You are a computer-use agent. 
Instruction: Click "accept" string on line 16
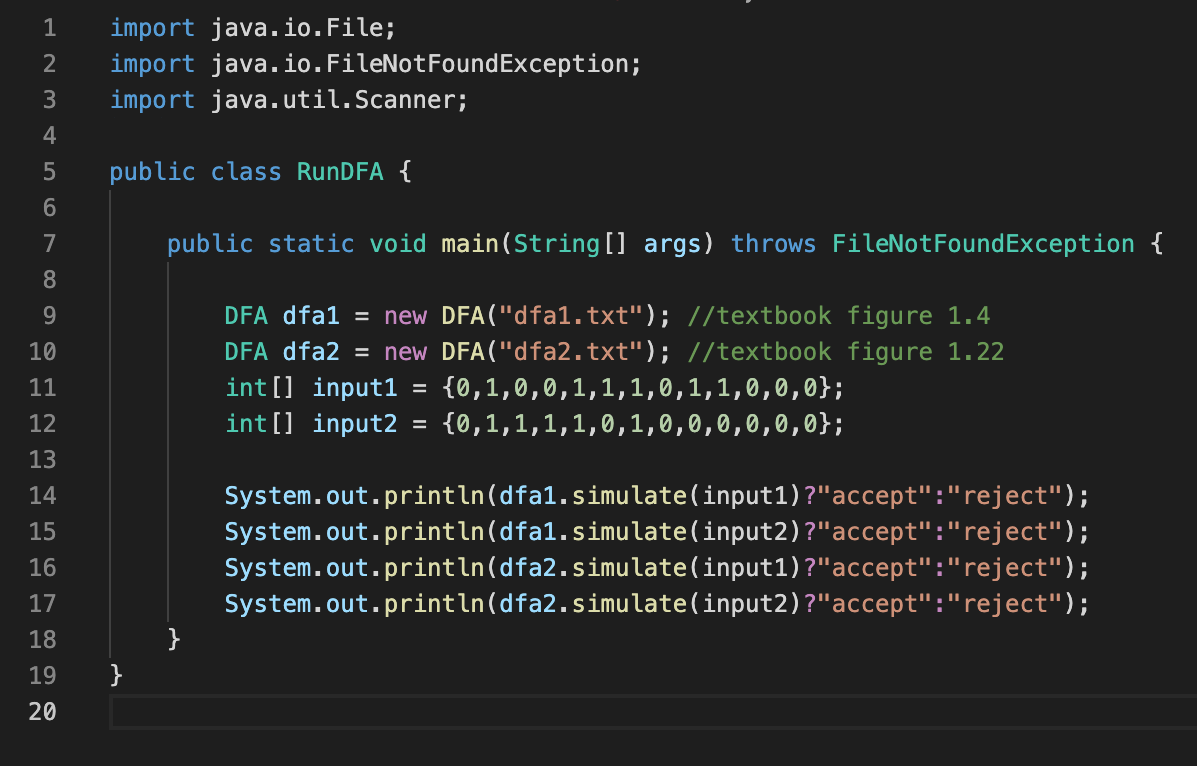tap(875, 567)
